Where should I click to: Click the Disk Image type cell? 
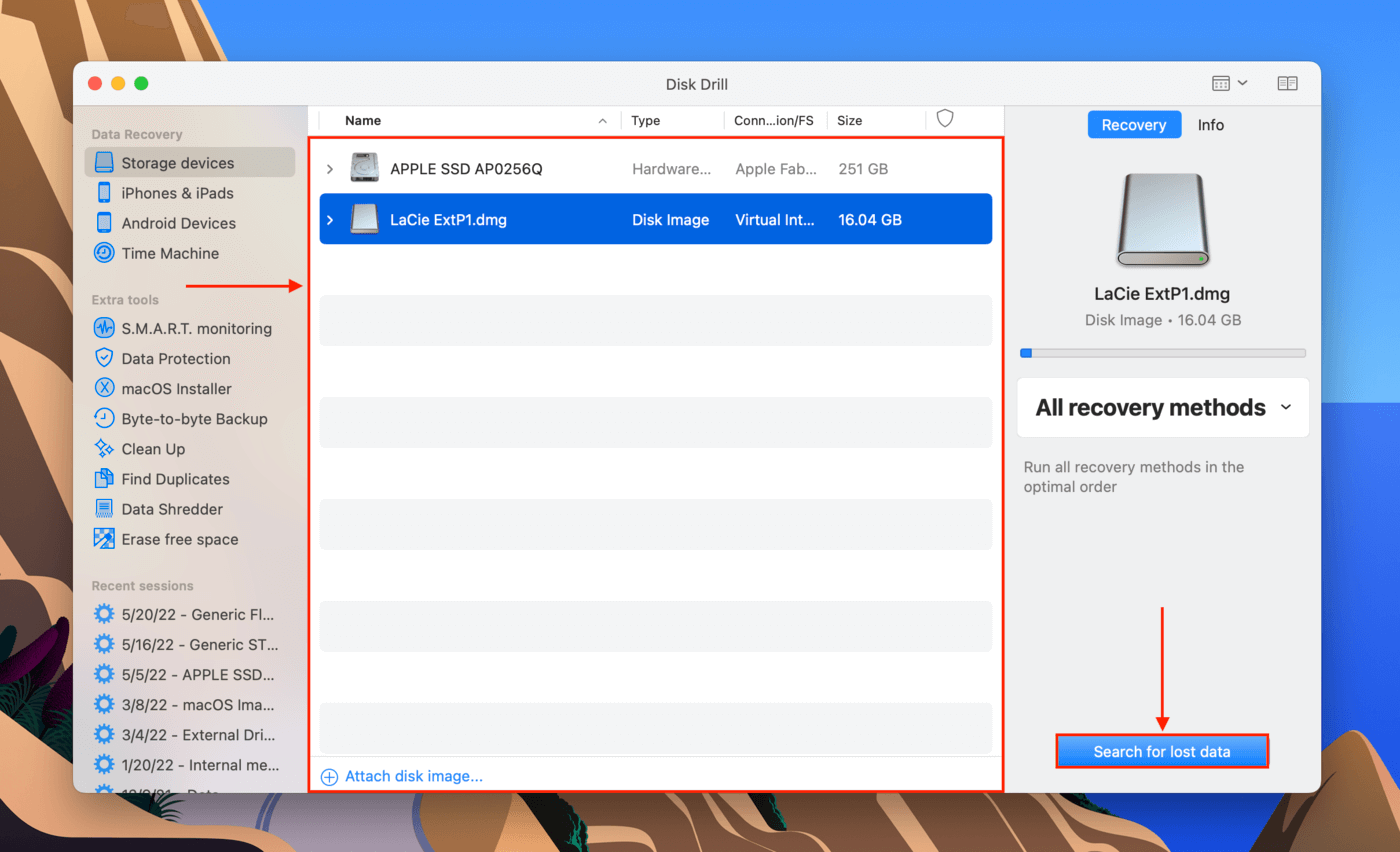pos(671,219)
